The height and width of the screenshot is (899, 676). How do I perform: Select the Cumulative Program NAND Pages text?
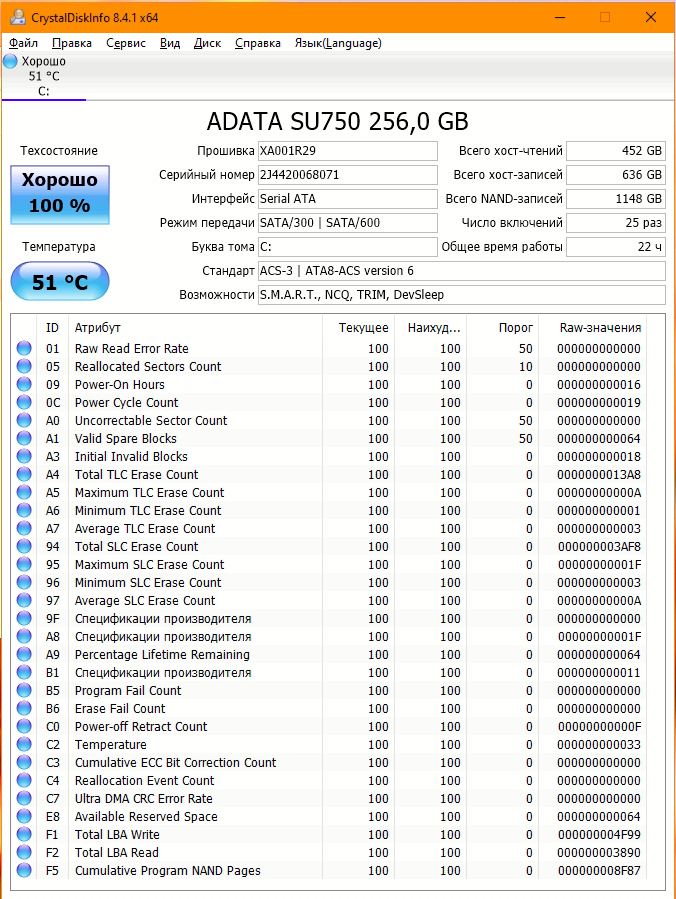click(x=167, y=870)
